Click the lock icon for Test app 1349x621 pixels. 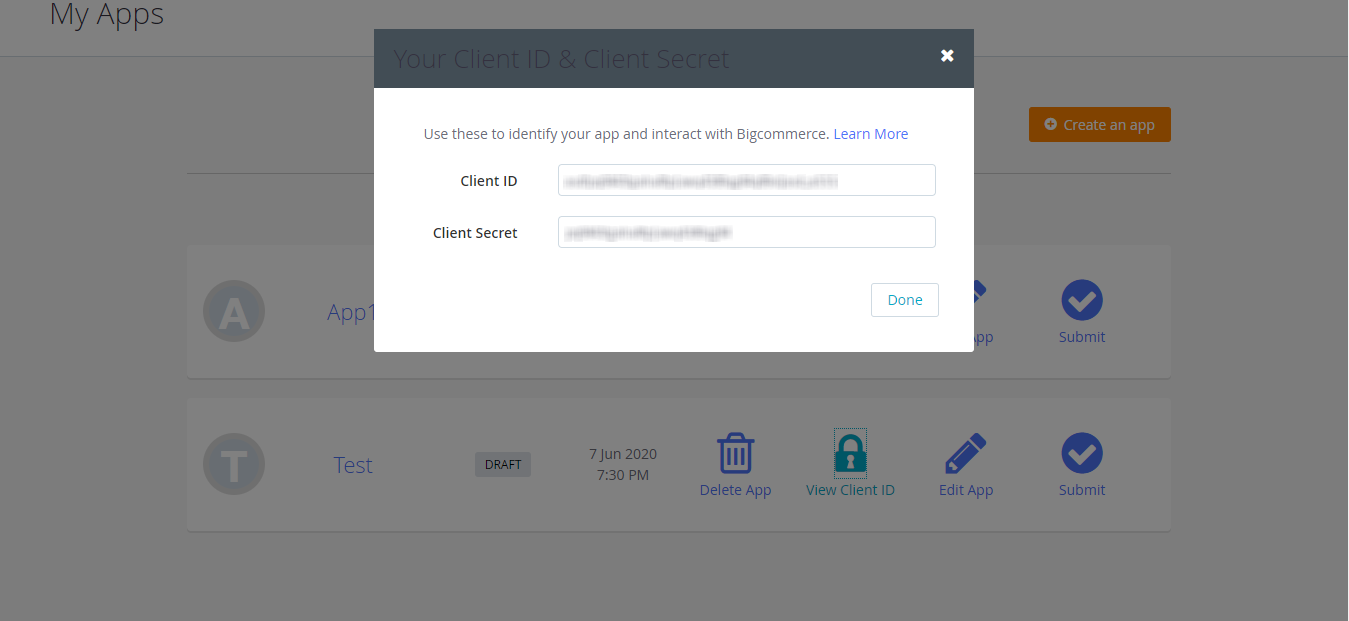pyautogui.click(x=850, y=452)
